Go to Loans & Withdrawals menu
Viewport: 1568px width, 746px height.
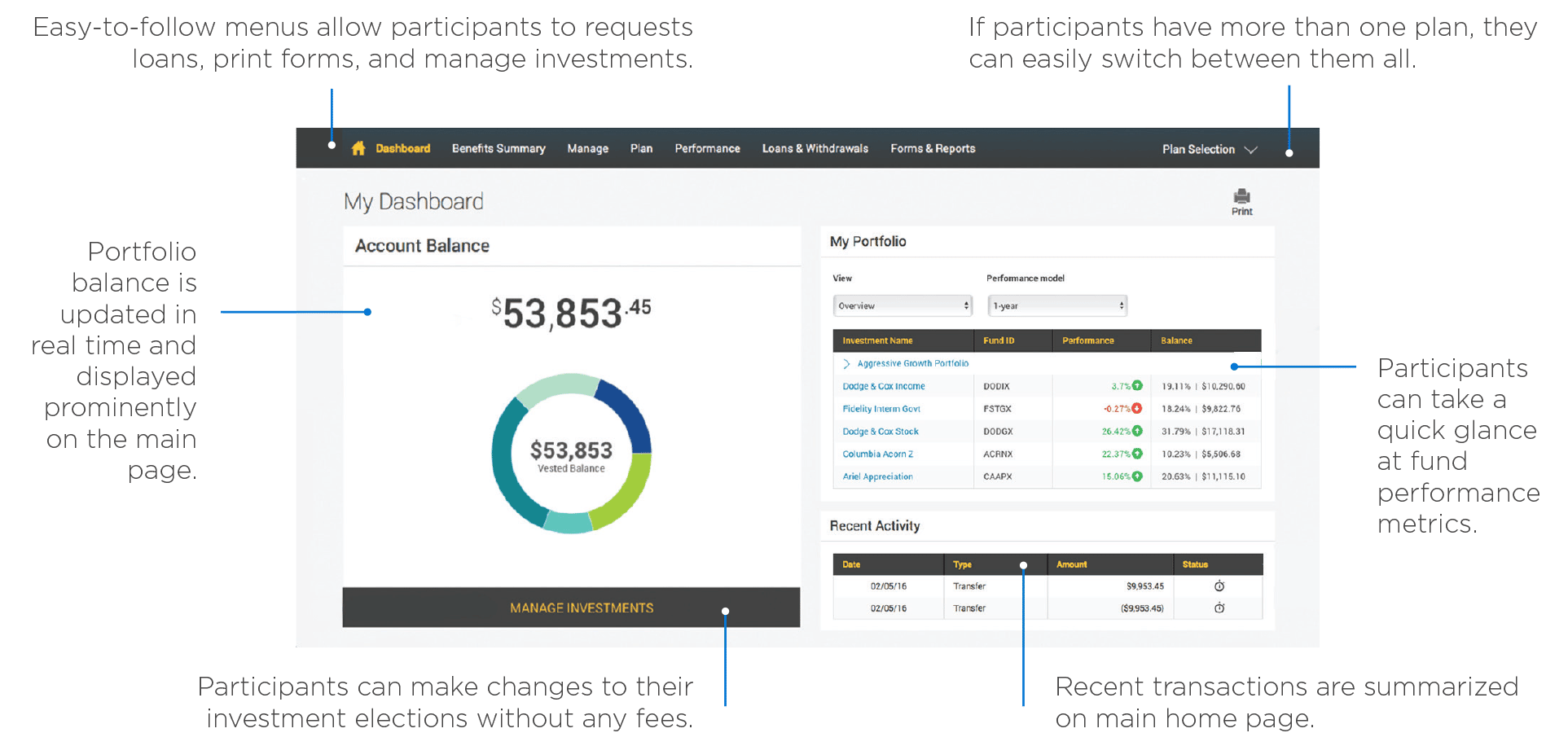(x=815, y=148)
